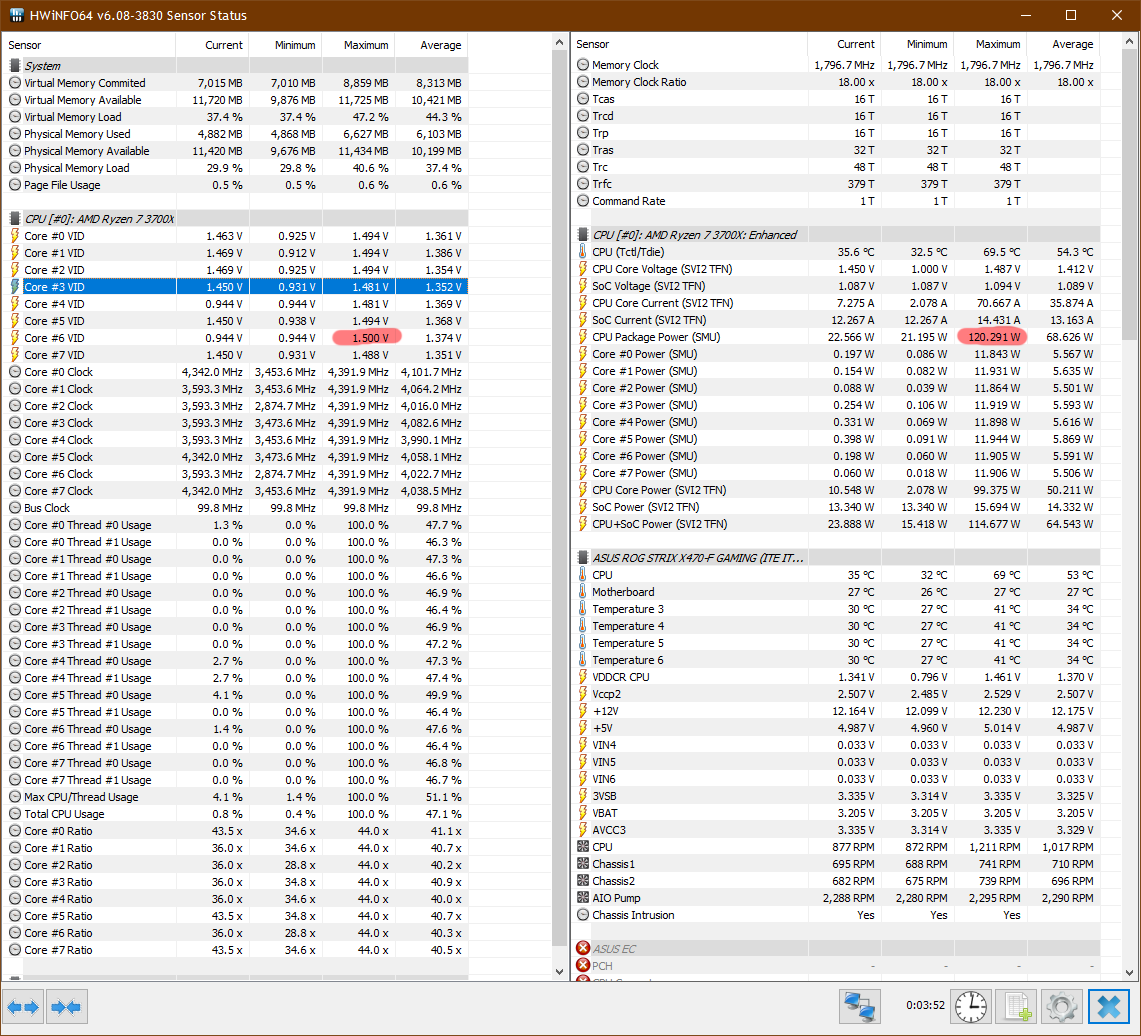
Task: Click the Memory Clock circle icon
Action: coord(583,64)
